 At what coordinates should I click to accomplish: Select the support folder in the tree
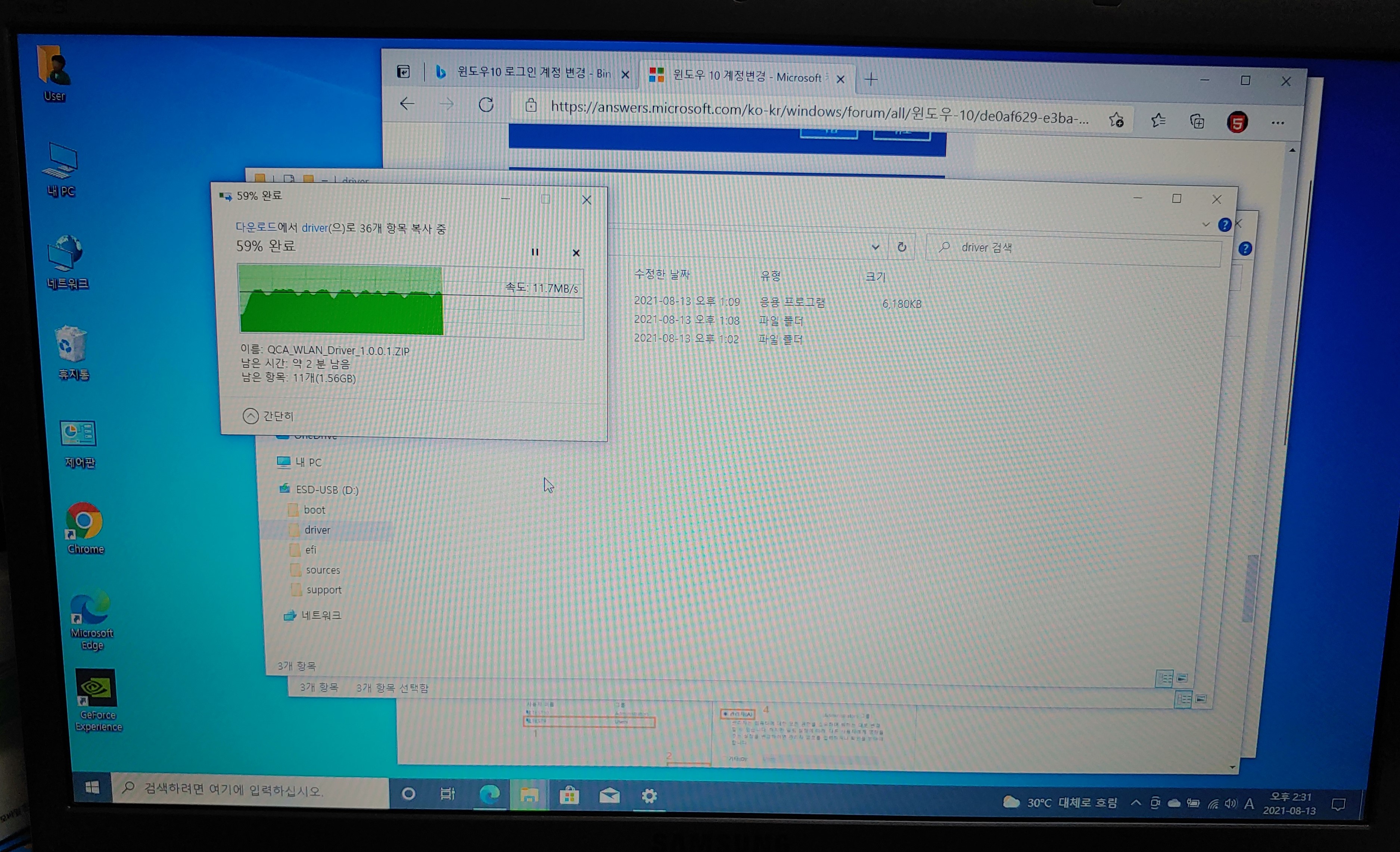317,590
